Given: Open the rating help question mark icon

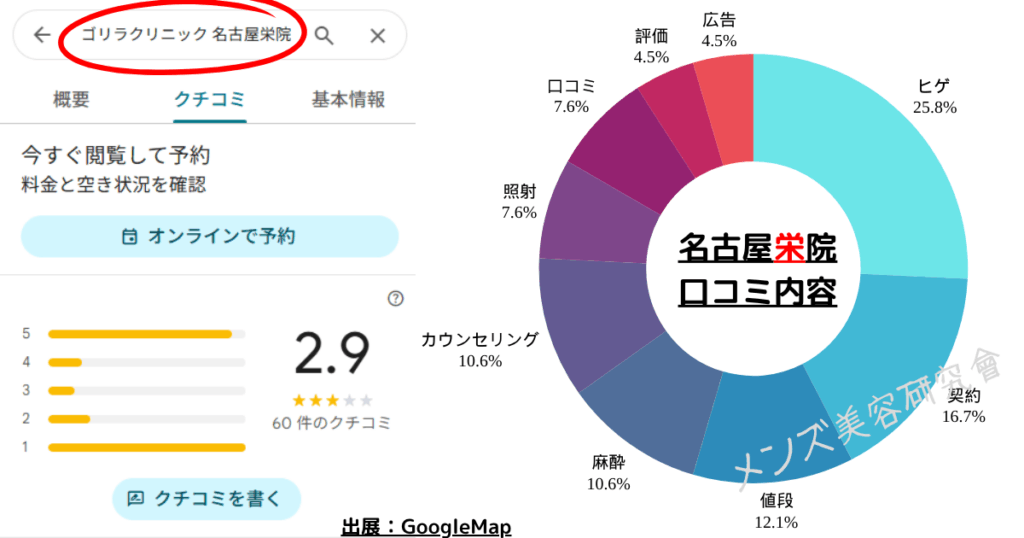Looking at the screenshot, I should [x=395, y=298].
